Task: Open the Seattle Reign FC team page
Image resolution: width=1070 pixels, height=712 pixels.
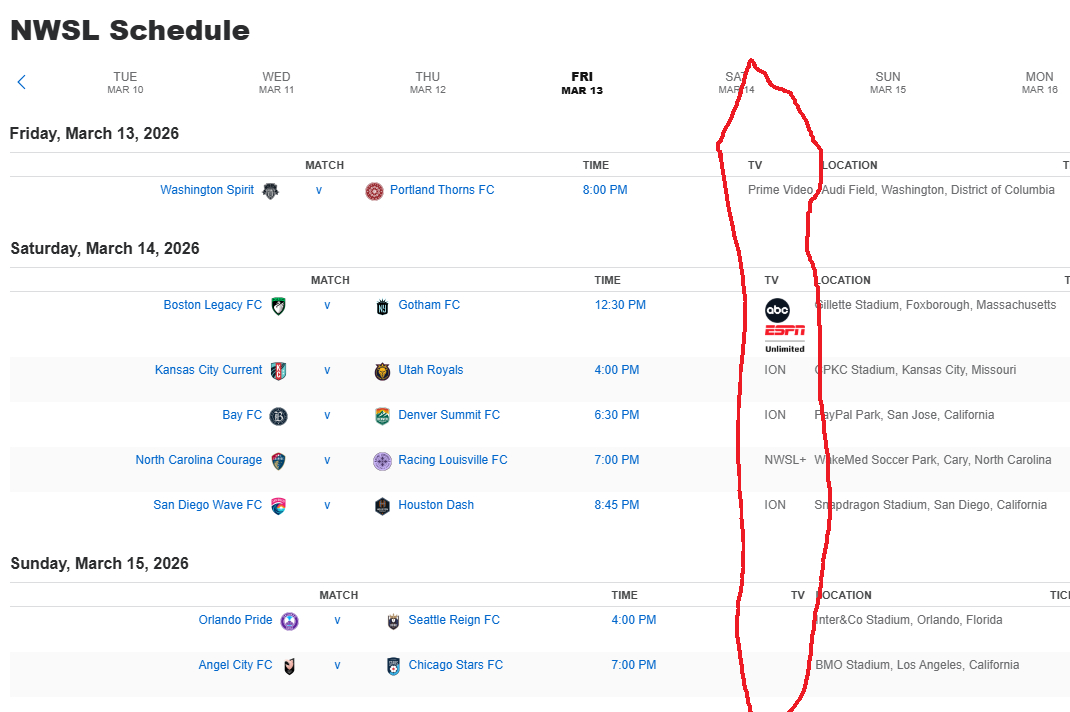Action: [x=454, y=620]
